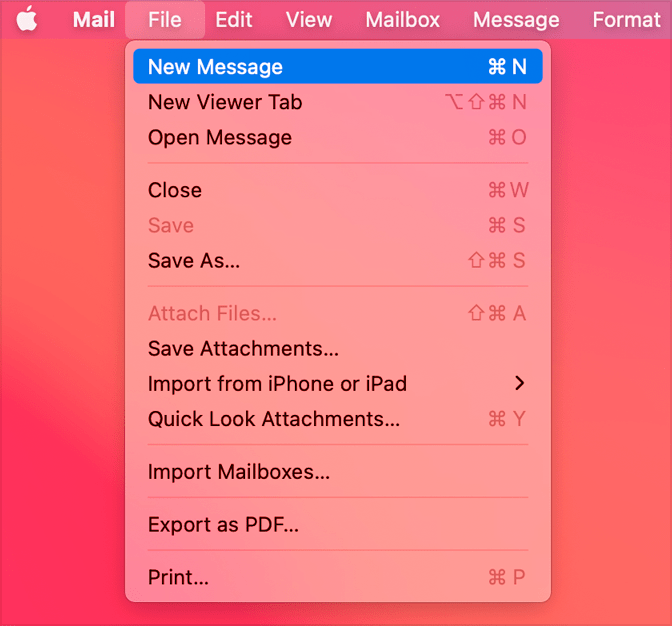The width and height of the screenshot is (672, 626).
Task: Open the Format menu
Action: coord(627,20)
